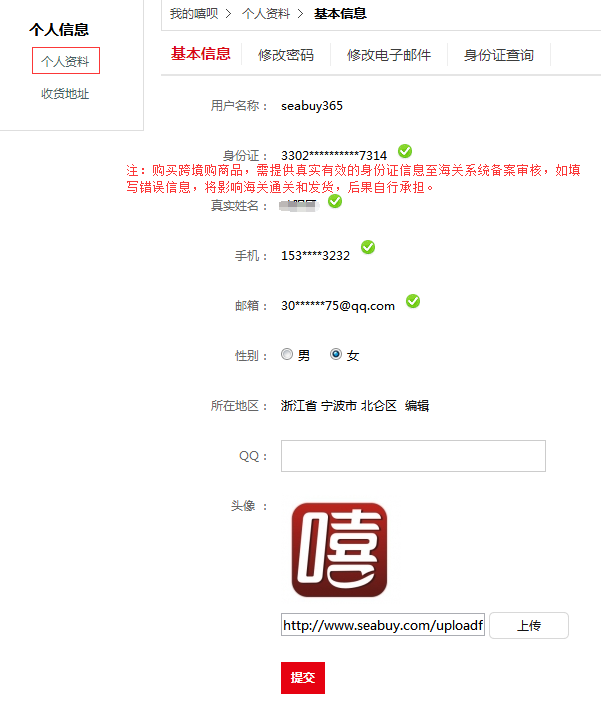
Task: Switch to the 修改密码 tab
Action: point(286,55)
